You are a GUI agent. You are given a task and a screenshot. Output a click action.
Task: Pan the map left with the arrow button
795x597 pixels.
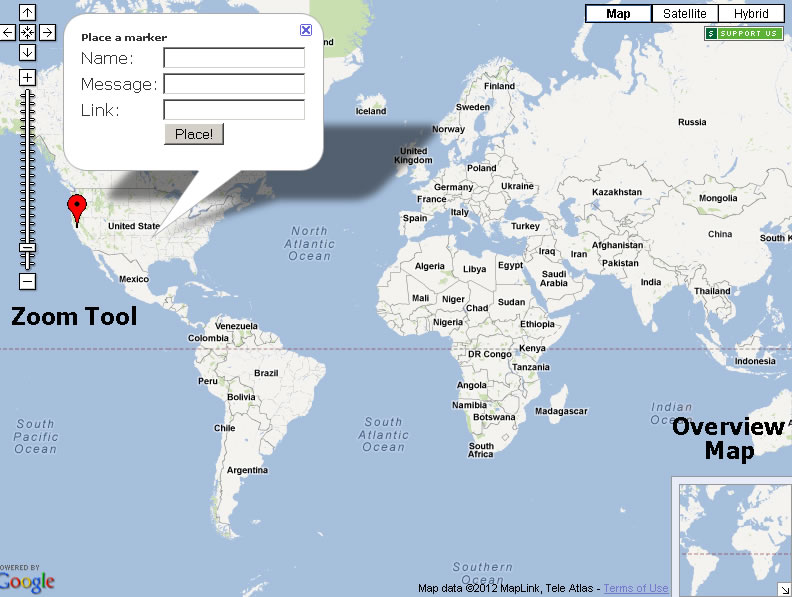point(8,32)
